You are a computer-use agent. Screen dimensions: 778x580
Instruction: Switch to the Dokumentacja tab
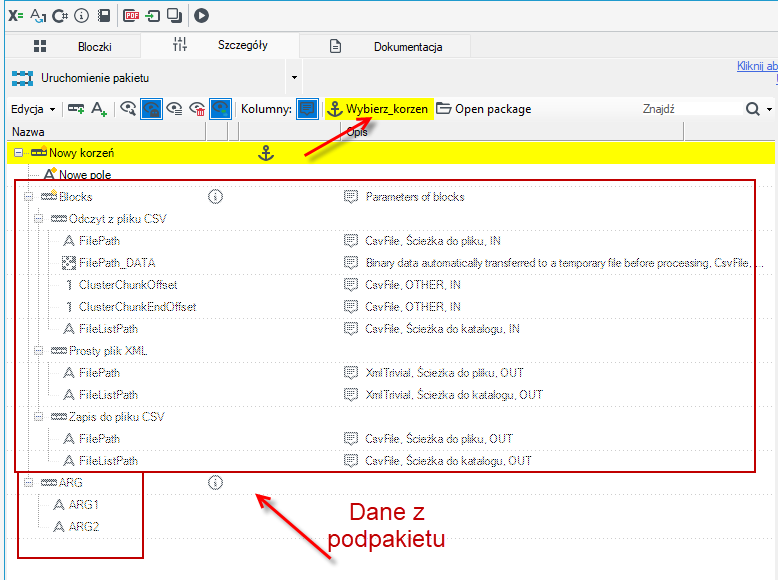pyautogui.click(x=386, y=47)
